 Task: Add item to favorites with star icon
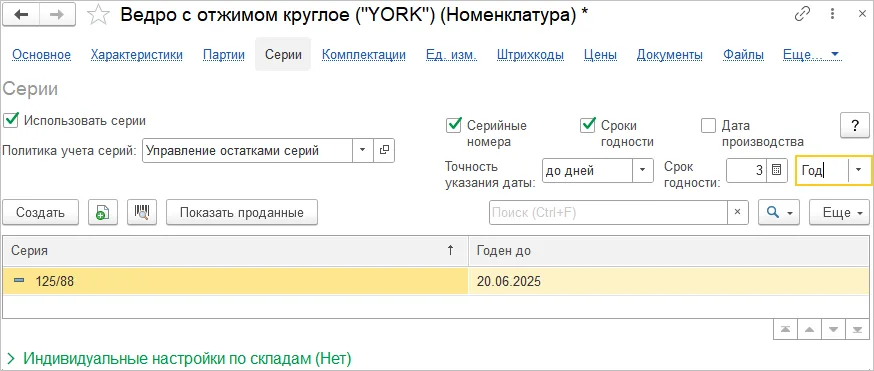point(99,15)
